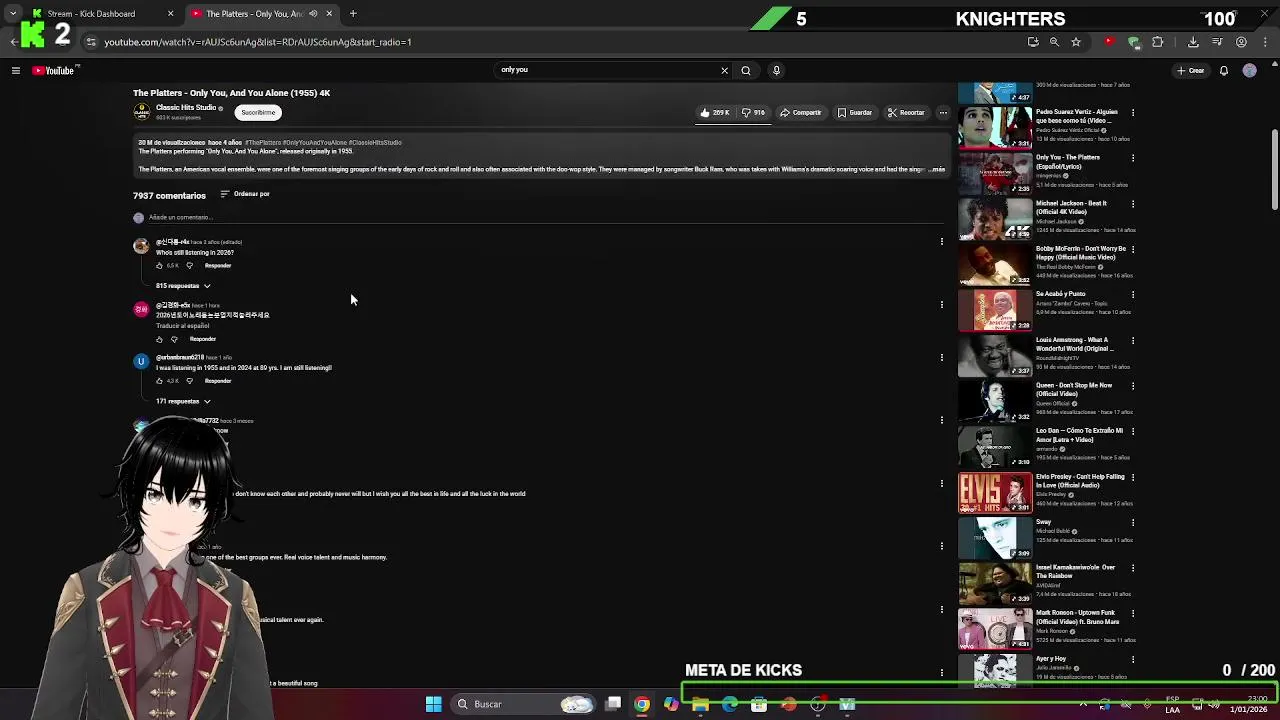Open Bobby McFerrin - Don't Worry Be Happy
The width and height of the screenshot is (1280, 720).
click(995, 265)
